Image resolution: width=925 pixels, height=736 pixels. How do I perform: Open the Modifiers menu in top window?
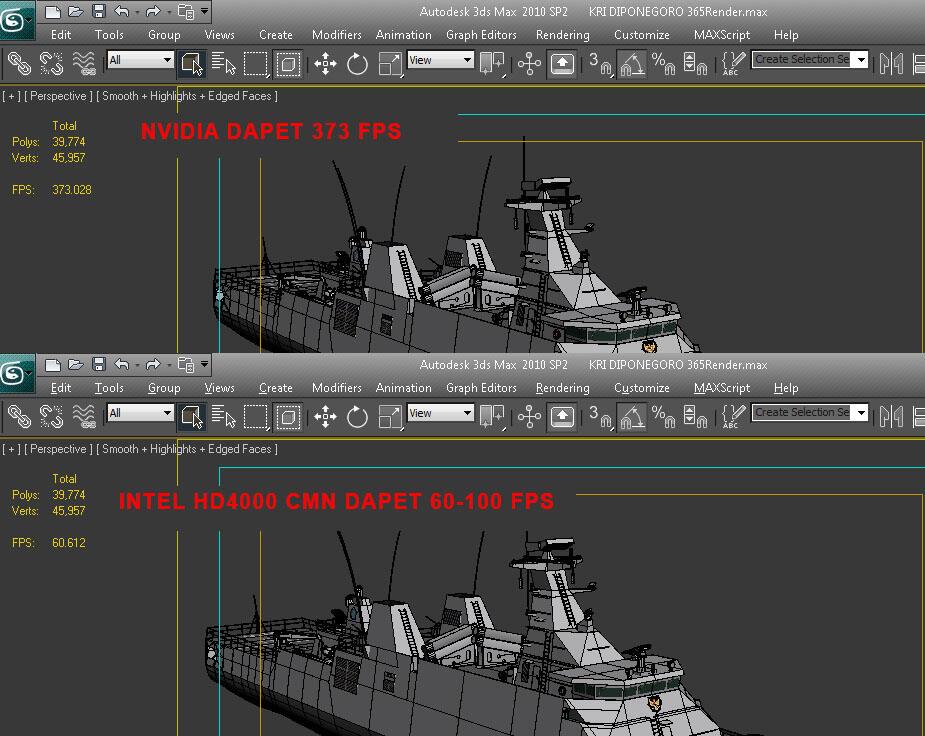coord(336,35)
